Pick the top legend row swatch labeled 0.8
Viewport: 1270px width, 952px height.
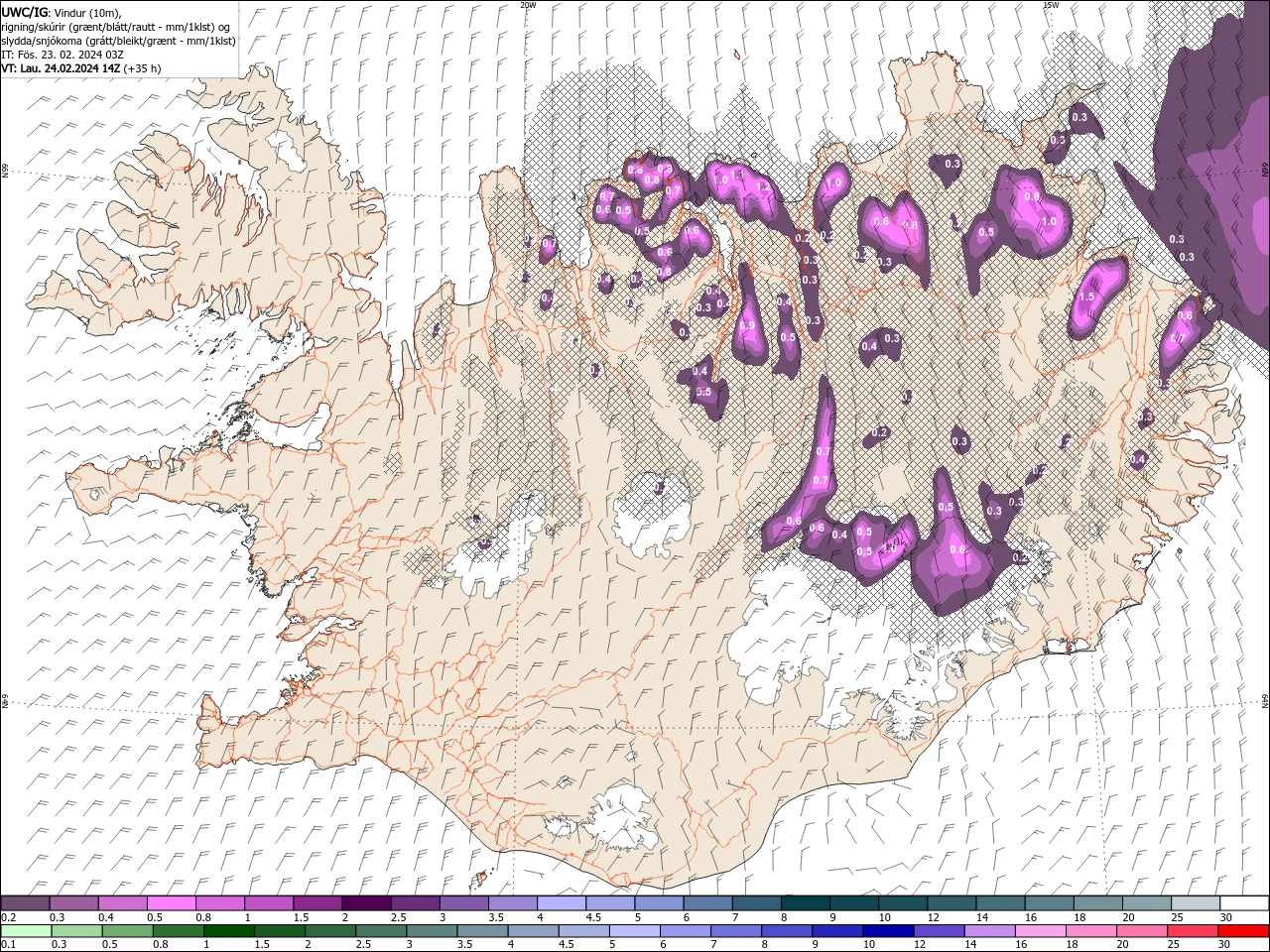pyautogui.click(x=219, y=903)
